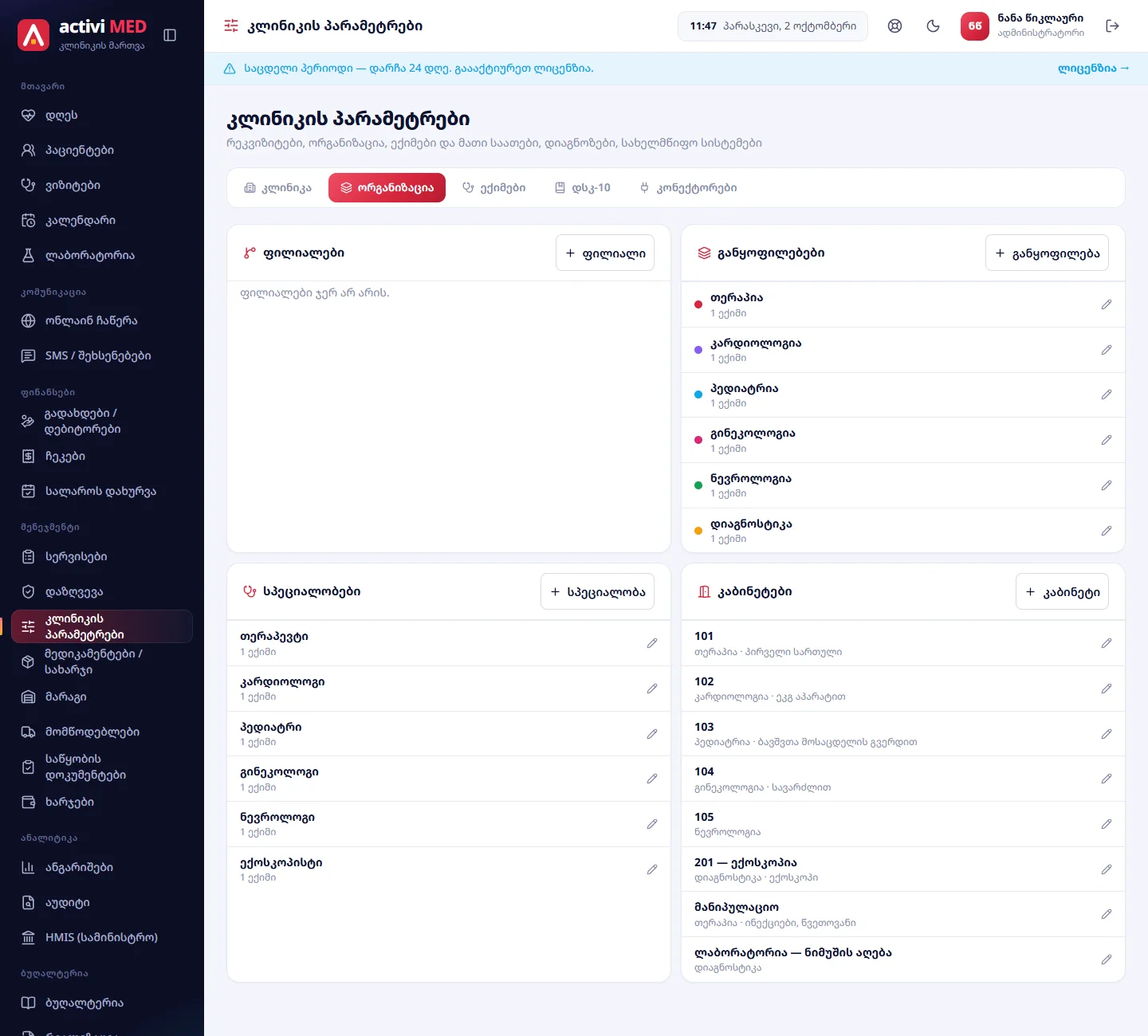Open ლაბორატორია in the sidebar
This screenshot has width=1148, height=1036.
[102, 255]
